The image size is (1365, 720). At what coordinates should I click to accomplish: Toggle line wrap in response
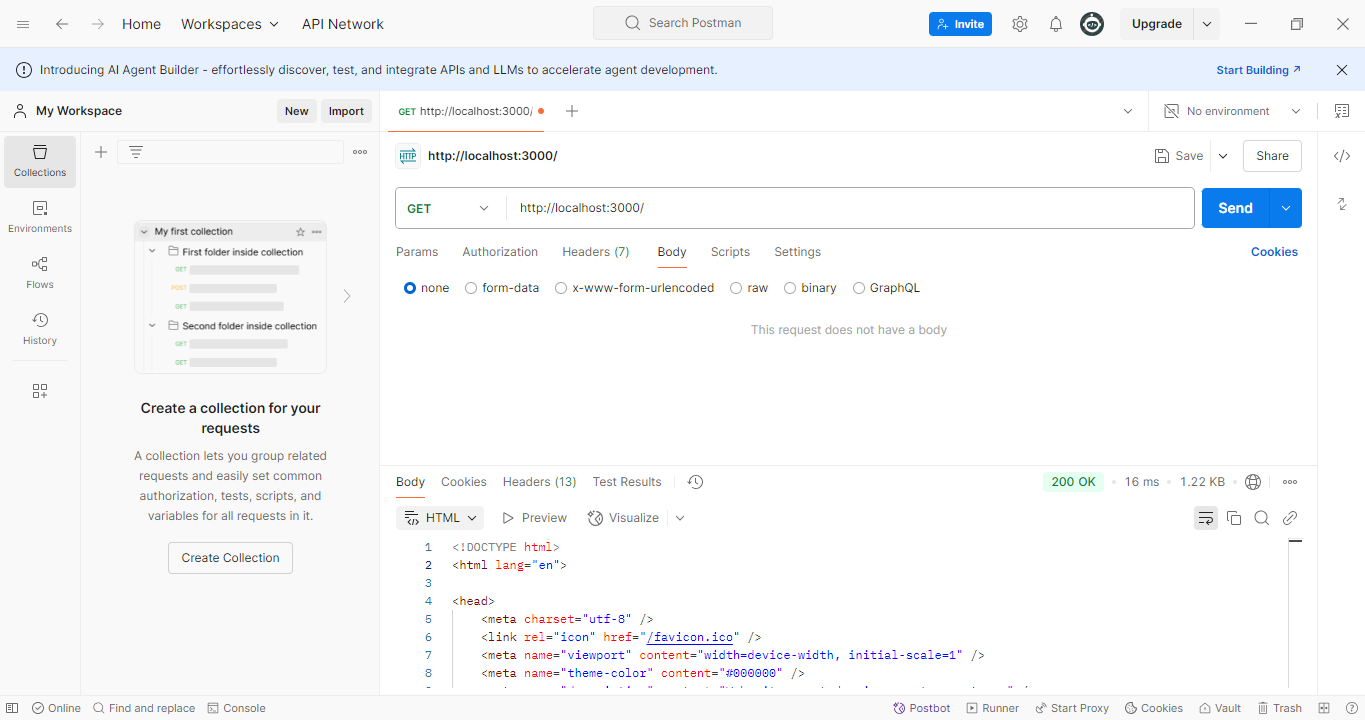(1206, 518)
